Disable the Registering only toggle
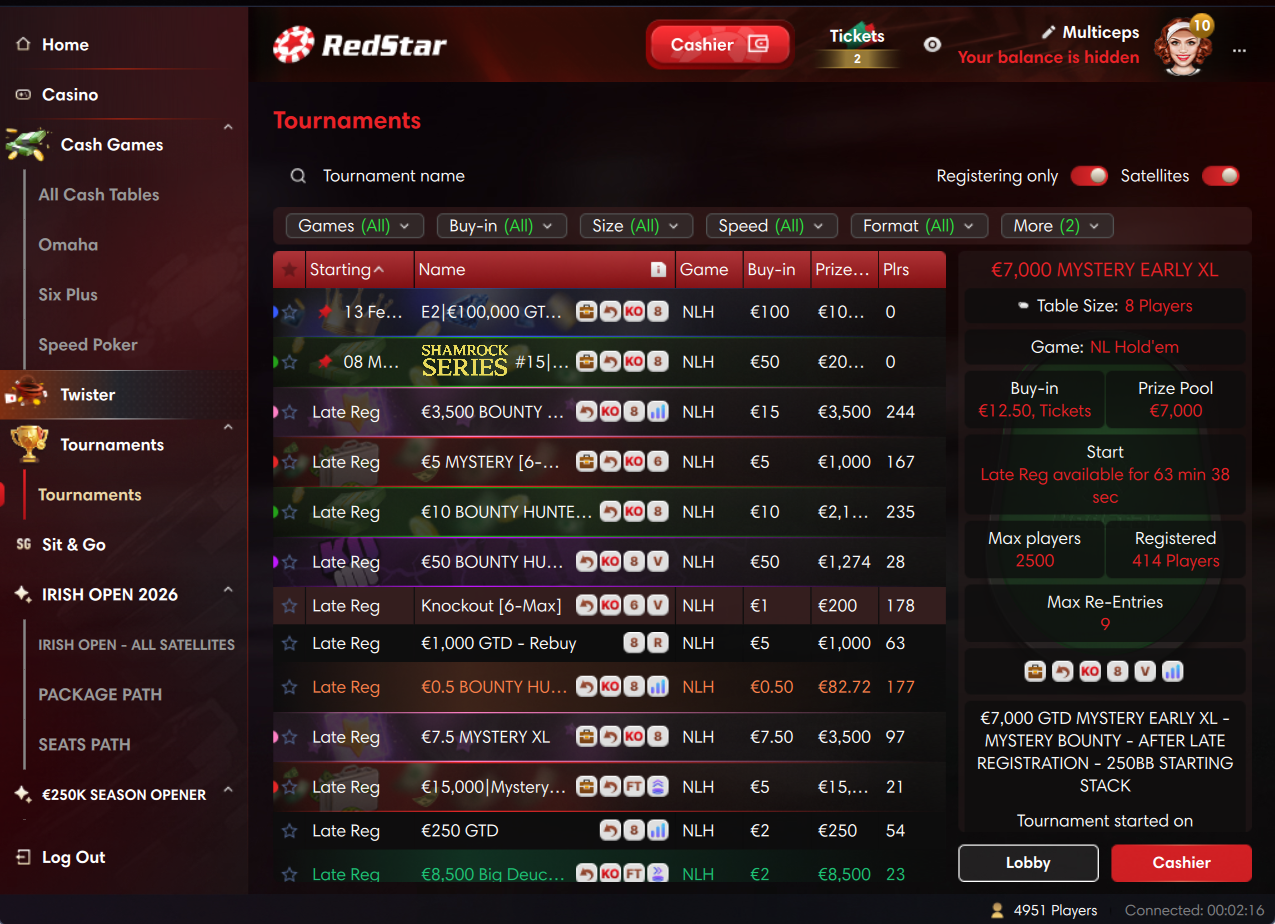The width and height of the screenshot is (1275, 924). (1089, 176)
